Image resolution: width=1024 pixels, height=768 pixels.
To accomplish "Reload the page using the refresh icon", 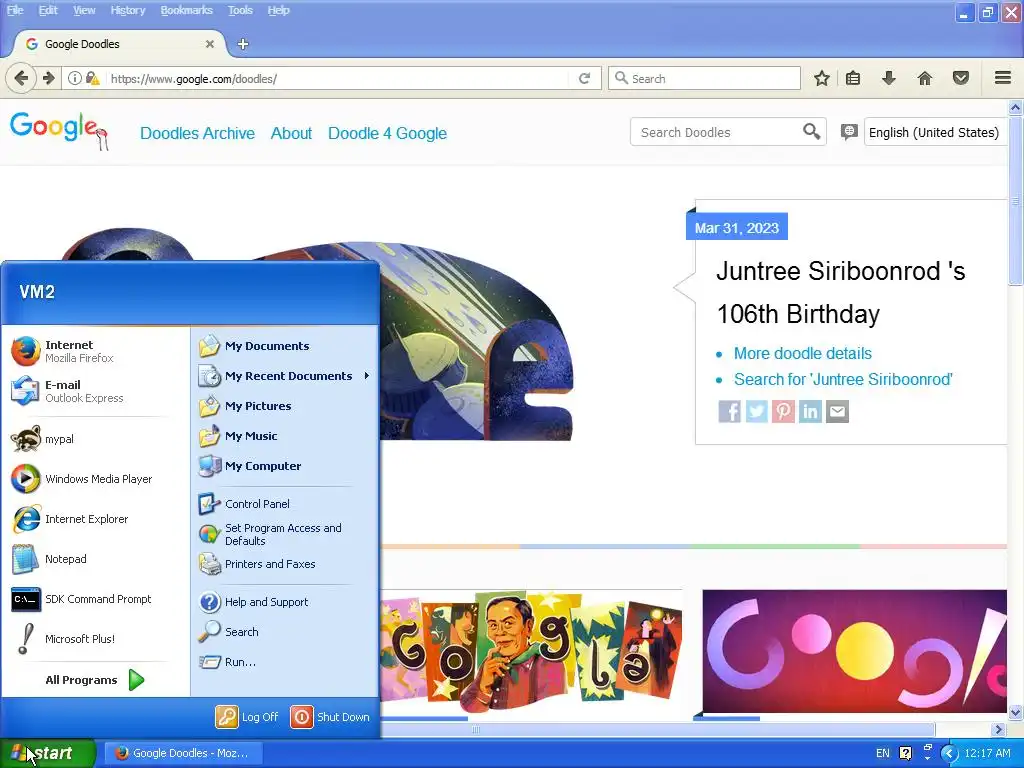I will (584, 78).
